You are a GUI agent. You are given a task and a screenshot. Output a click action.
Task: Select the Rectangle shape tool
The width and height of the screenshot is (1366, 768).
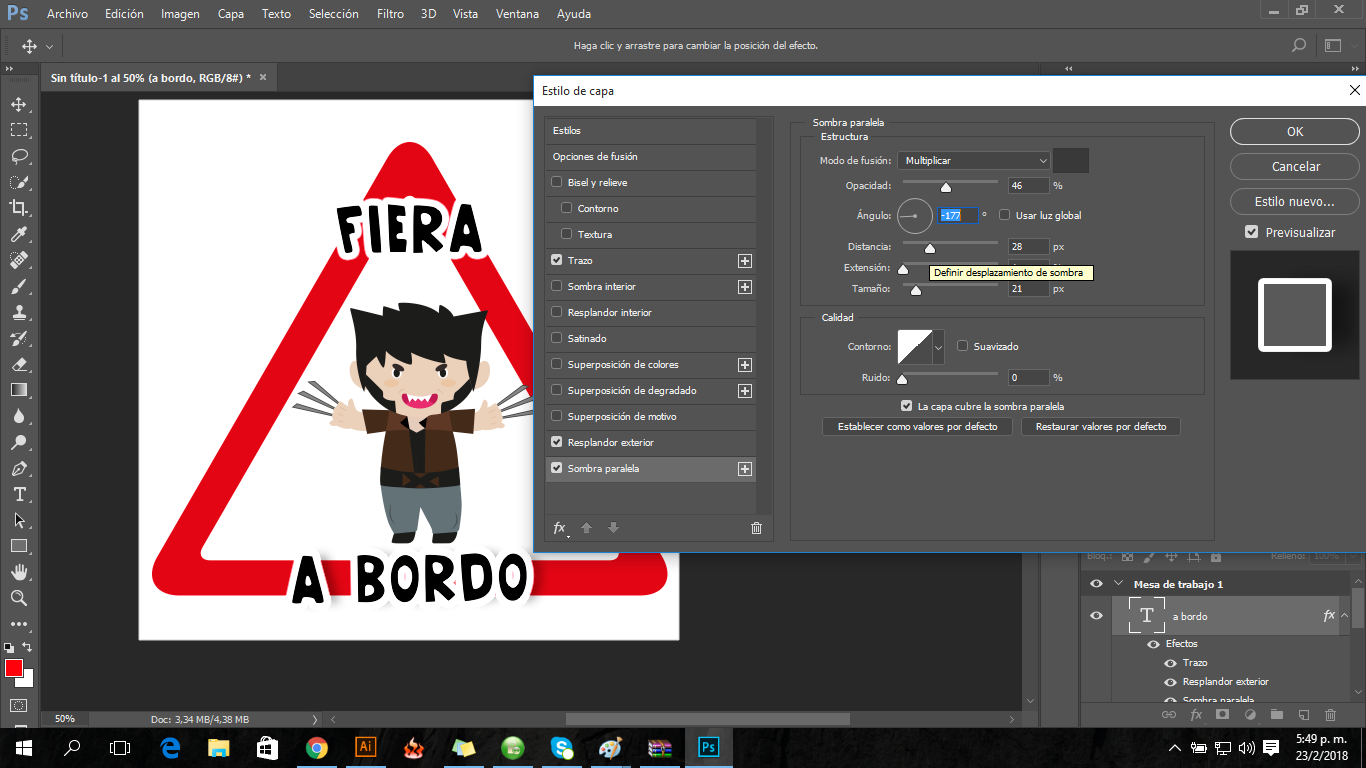point(18,546)
